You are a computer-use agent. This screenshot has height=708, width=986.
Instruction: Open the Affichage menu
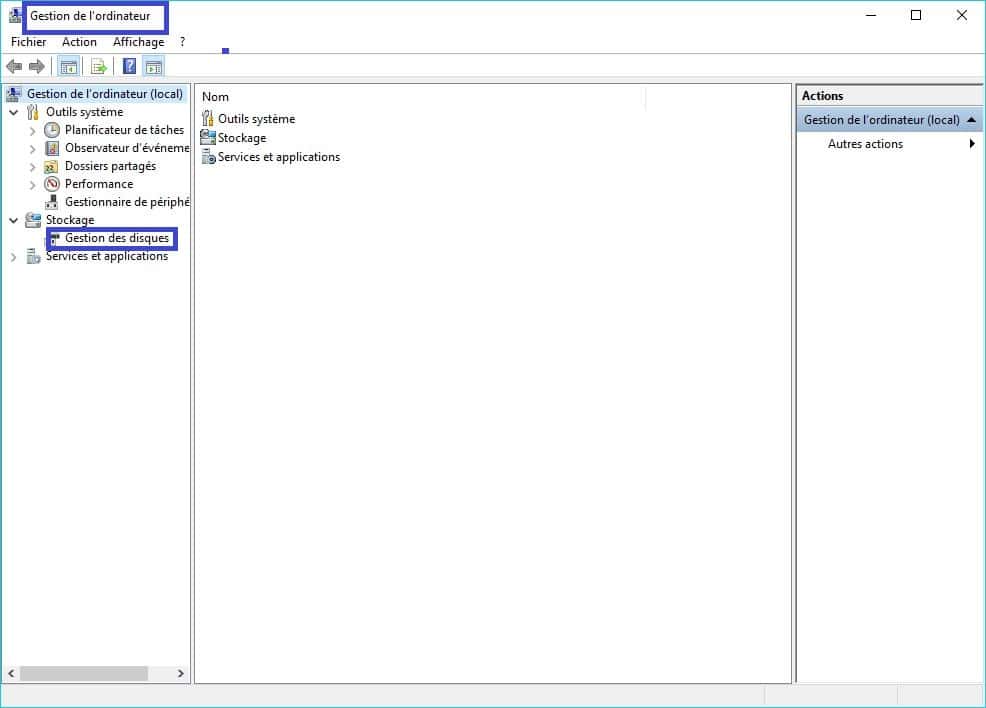tap(138, 42)
